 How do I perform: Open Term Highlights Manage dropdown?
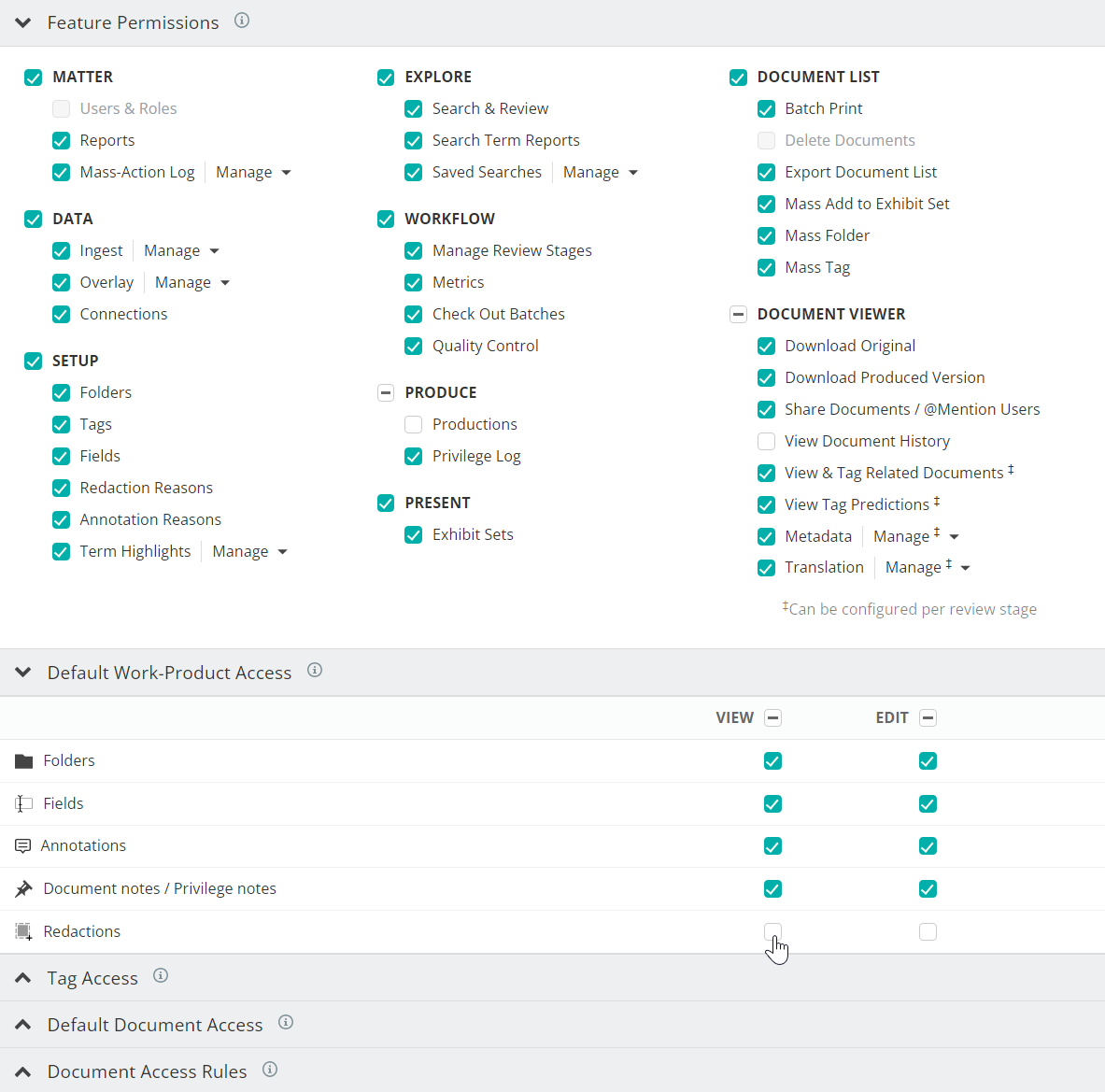click(x=249, y=551)
